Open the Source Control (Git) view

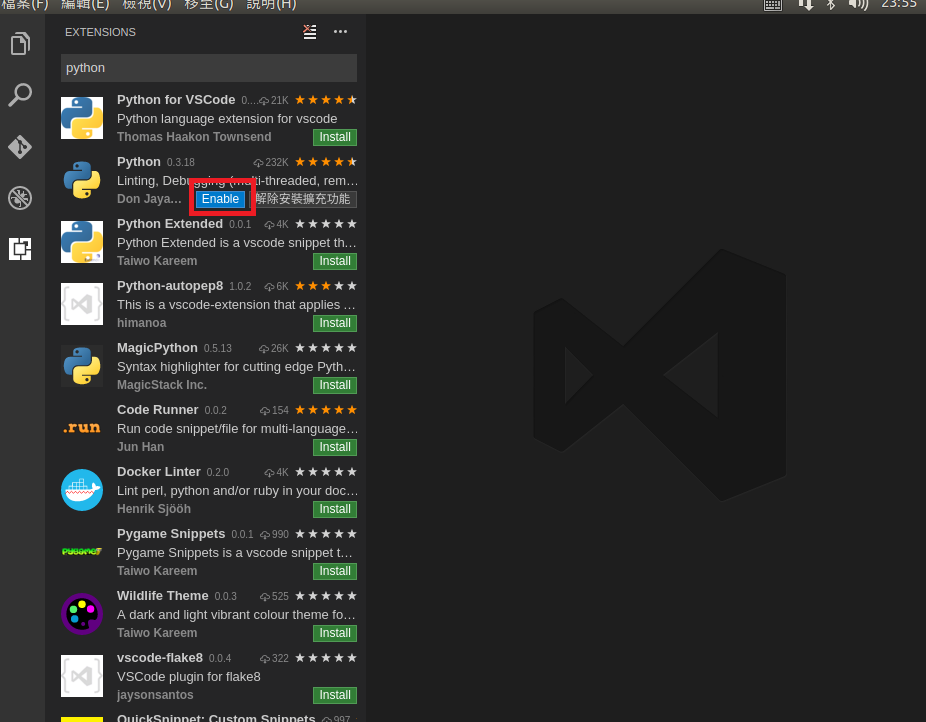20,147
